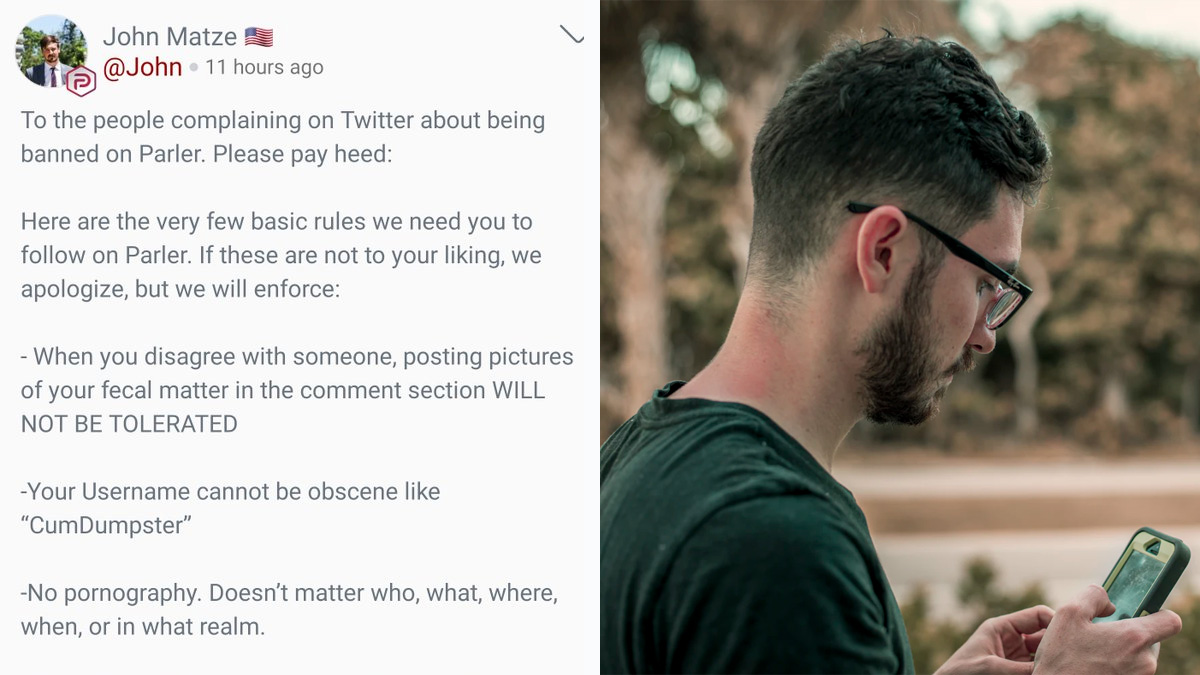
Task: Click the Parler badge on the avatar
Action: (x=80, y=81)
